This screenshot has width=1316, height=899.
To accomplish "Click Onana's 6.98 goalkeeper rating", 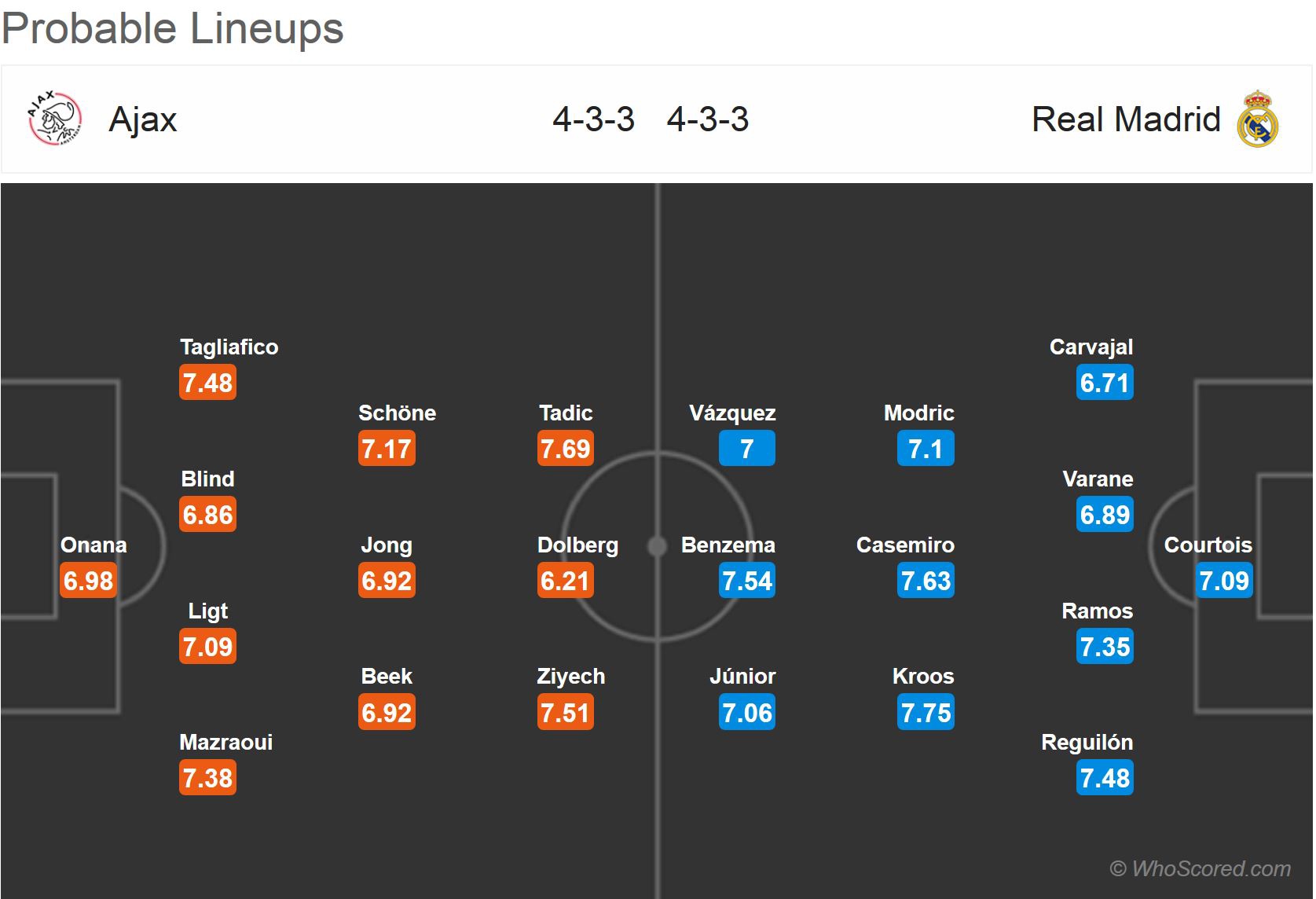I will pyautogui.click(x=88, y=581).
